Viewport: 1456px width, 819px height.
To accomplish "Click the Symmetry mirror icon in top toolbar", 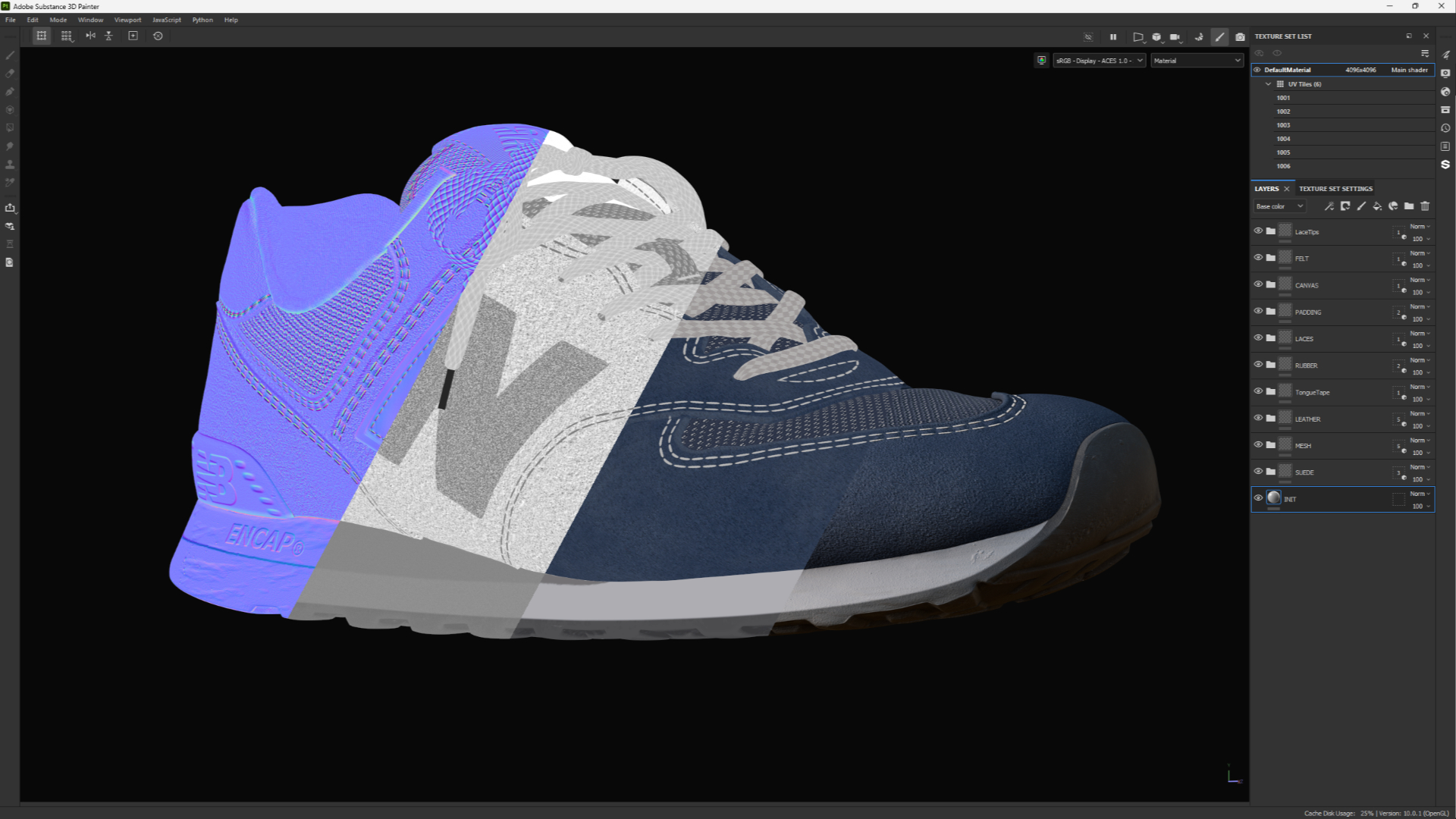I will [90, 36].
